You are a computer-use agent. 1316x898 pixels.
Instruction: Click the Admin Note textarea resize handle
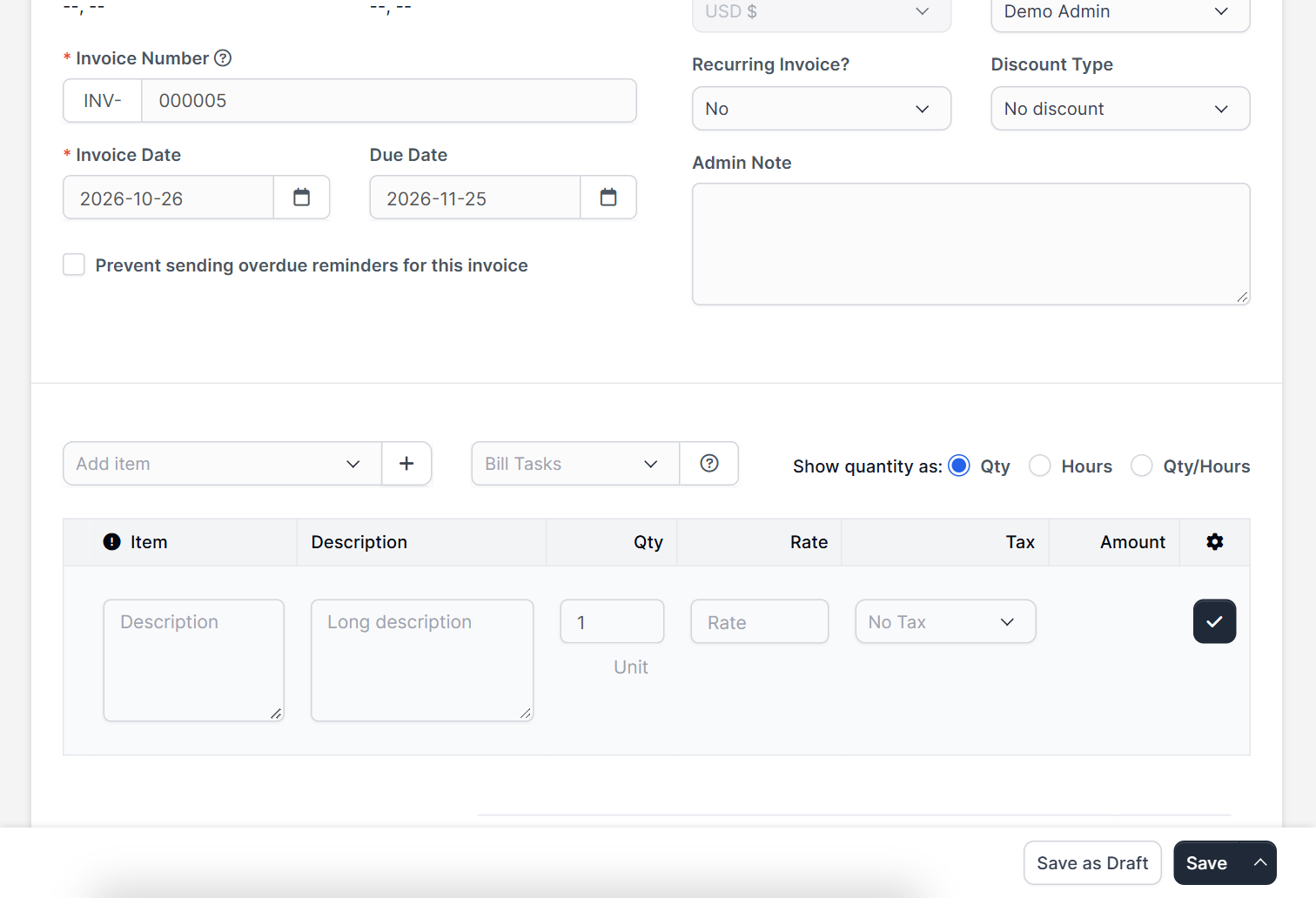[1242, 298]
